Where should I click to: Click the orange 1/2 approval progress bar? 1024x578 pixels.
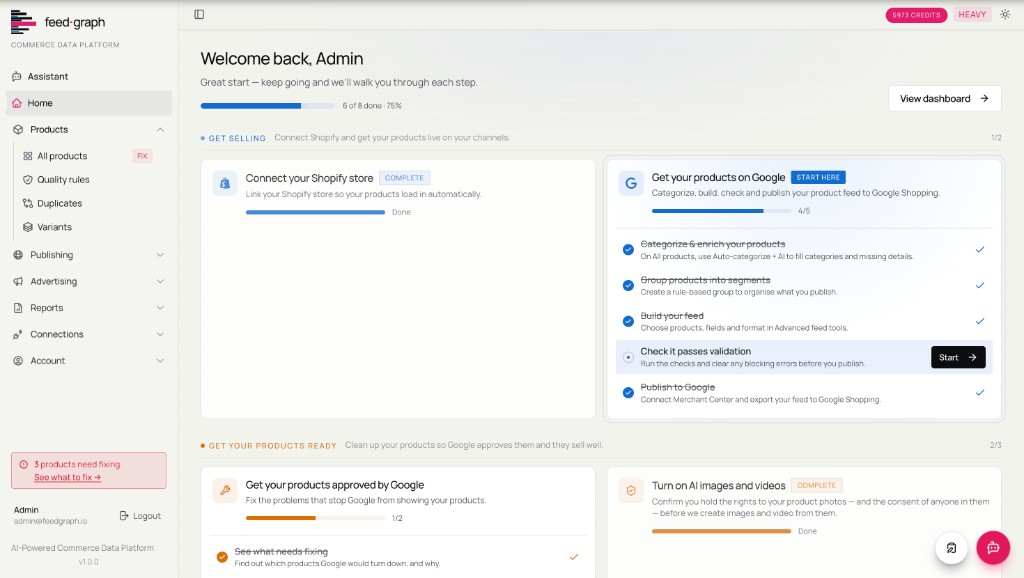pyautogui.click(x=315, y=518)
